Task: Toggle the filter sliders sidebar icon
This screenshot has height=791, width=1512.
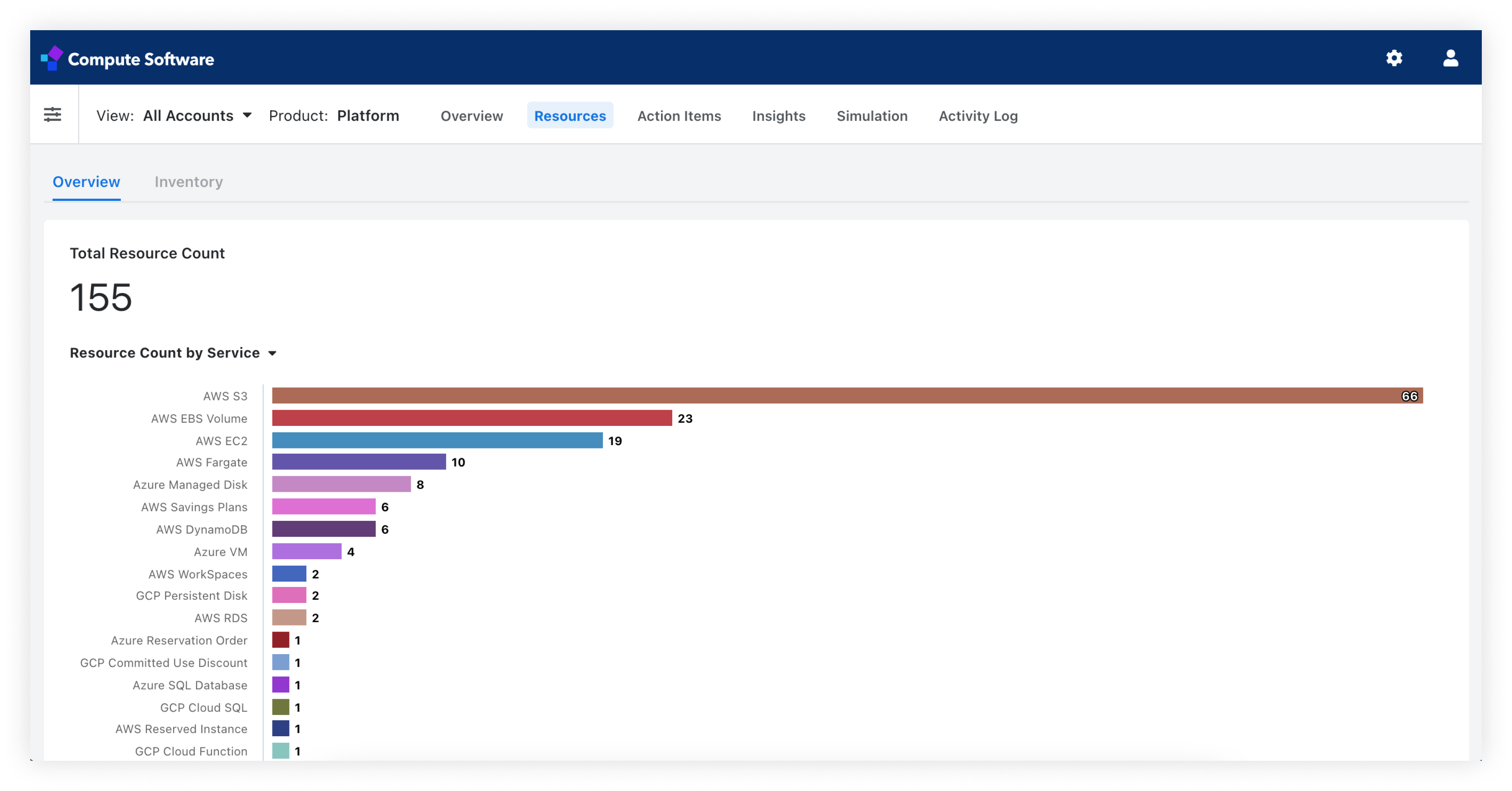Action: pos(53,114)
